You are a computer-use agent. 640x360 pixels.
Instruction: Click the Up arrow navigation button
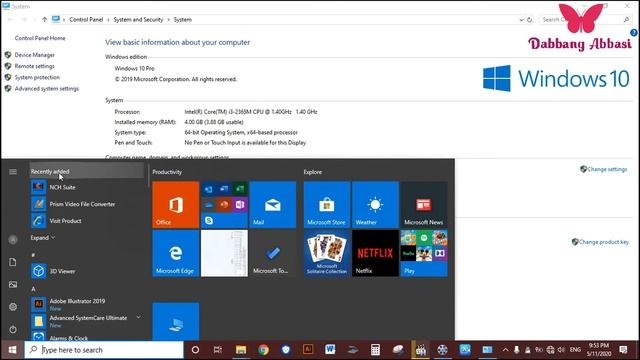[44, 20]
